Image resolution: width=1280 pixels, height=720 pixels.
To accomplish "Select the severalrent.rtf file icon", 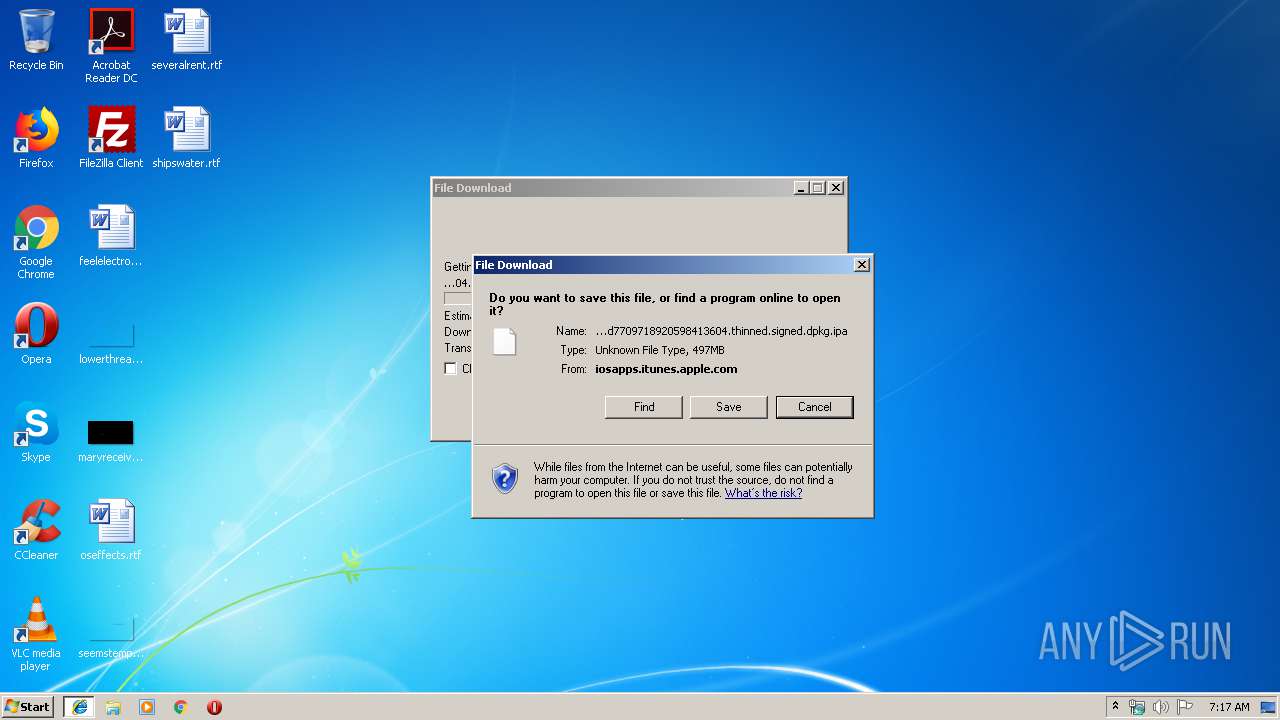I will (x=187, y=40).
